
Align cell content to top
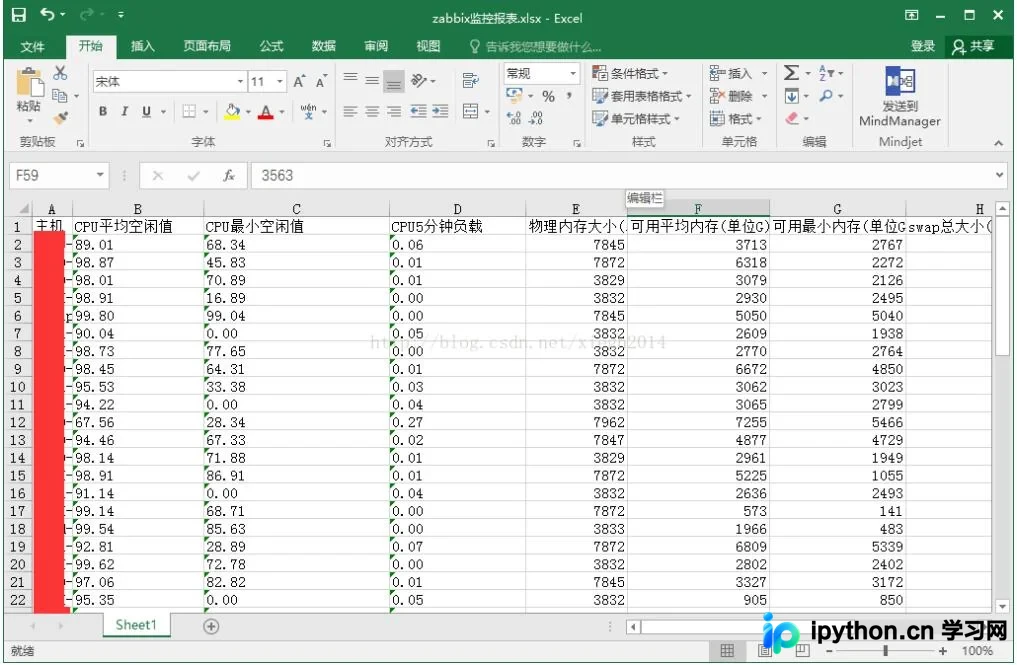pos(350,79)
